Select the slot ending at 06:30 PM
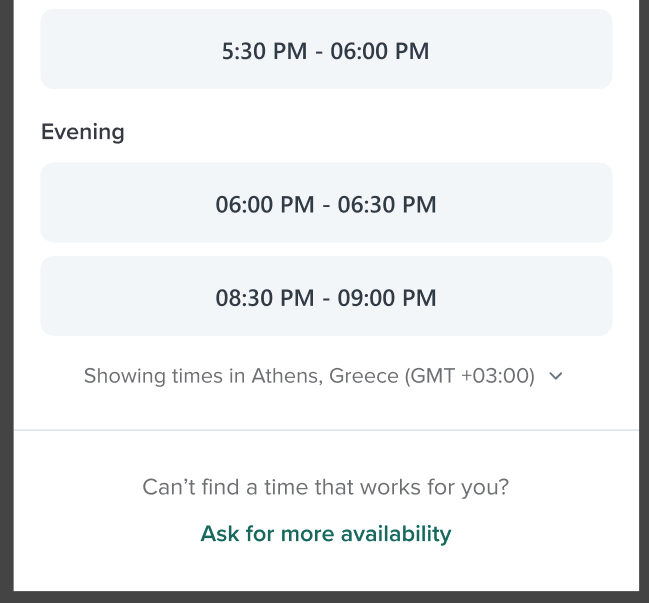Screen dimensions: 649x603 (326, 203)
